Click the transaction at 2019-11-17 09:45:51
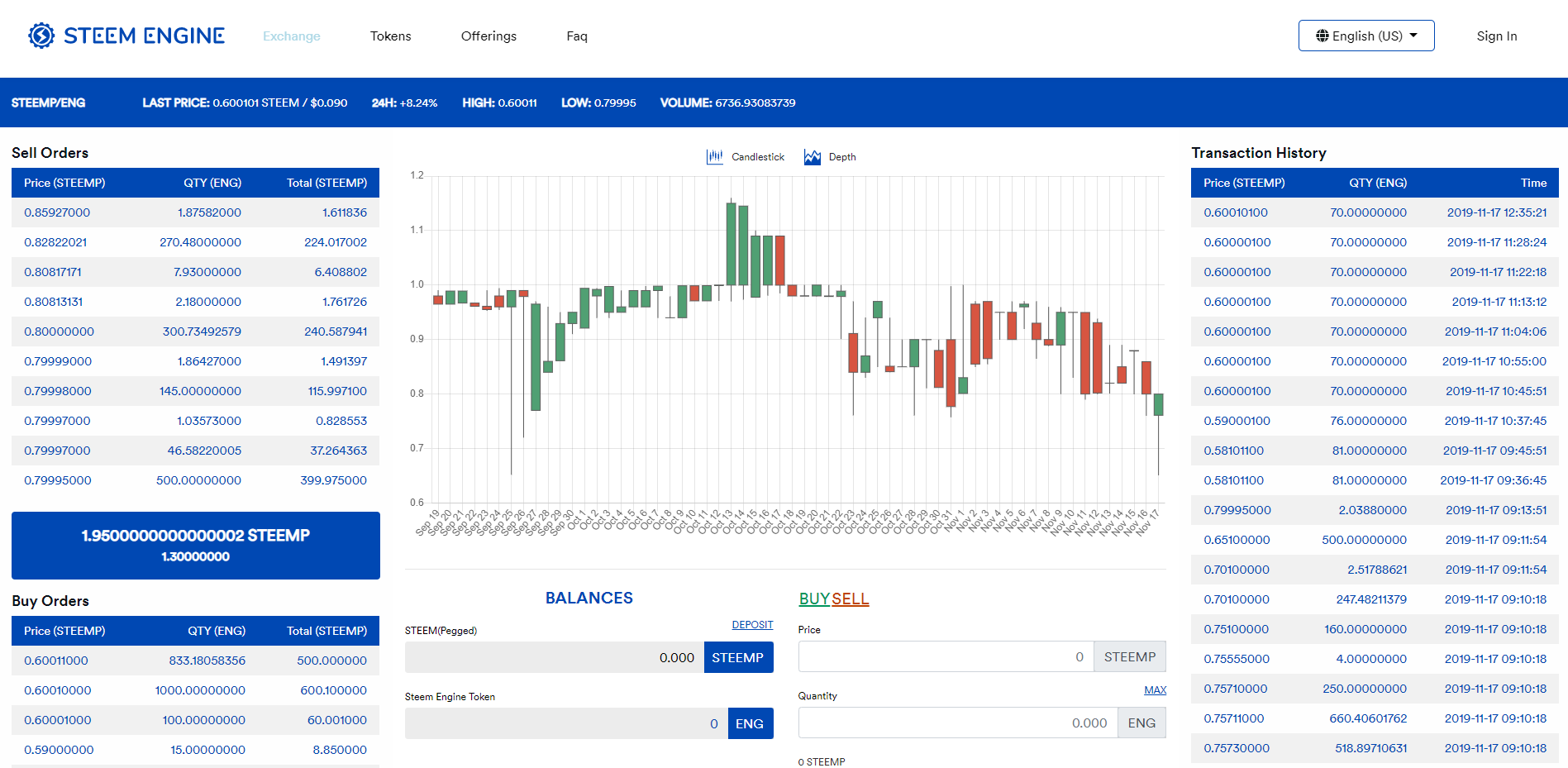Image resolution: width=1568 pixels, height=768 pixels. coord(1375,451)
